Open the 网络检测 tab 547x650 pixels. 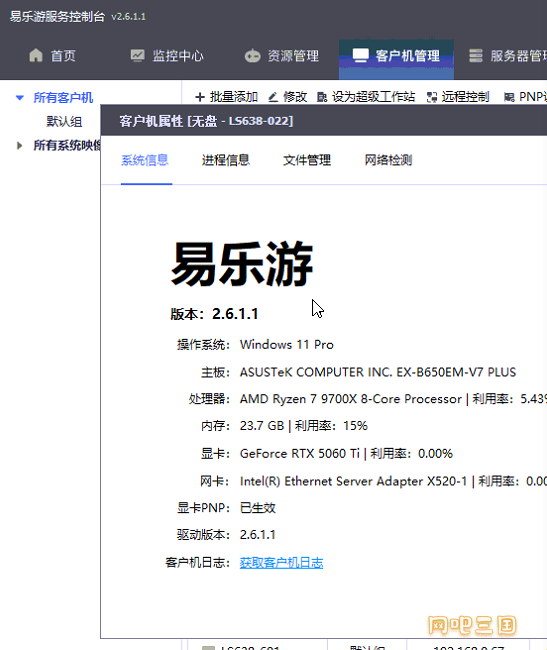coord(388,160)
